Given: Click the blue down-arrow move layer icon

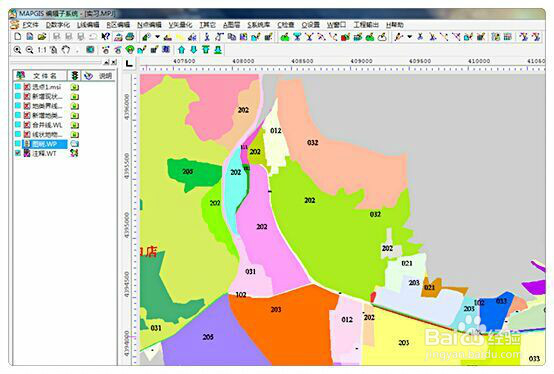Looking at the screenshot, I should [x=194, y=50].
